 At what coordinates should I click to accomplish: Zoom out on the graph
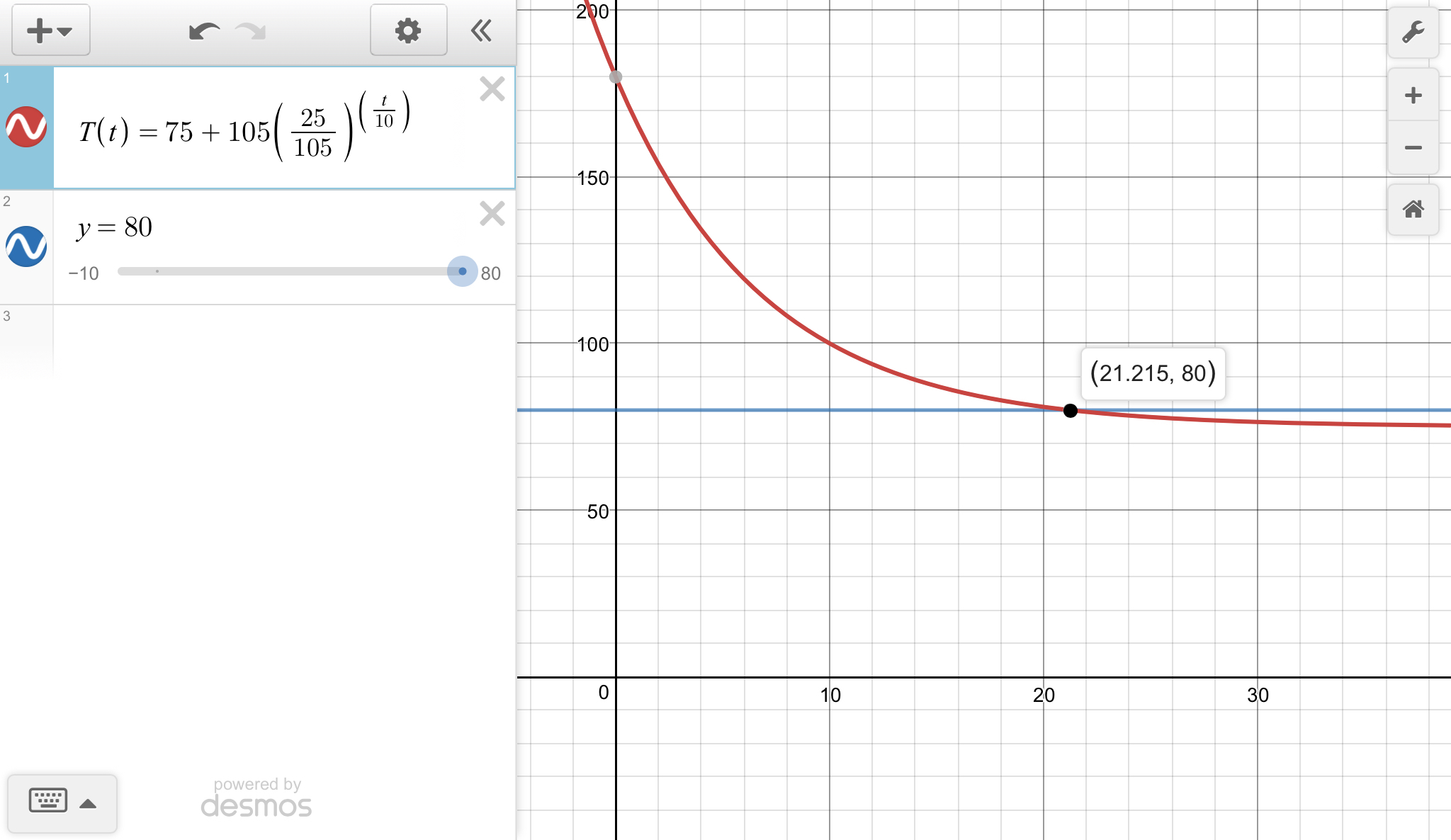click(1413, 147)
